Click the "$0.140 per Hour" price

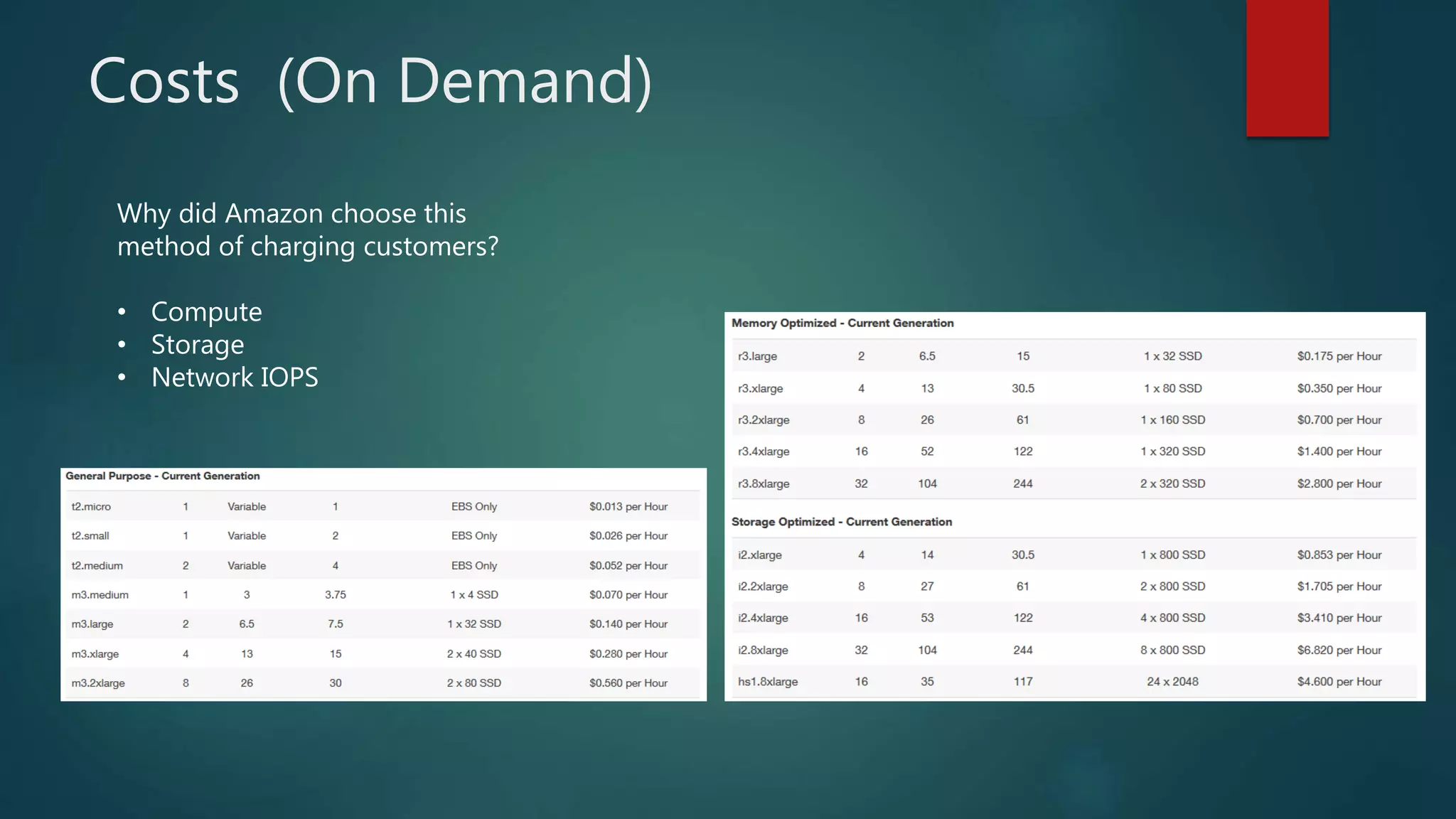pyautogui.click(x=628, y=623)
